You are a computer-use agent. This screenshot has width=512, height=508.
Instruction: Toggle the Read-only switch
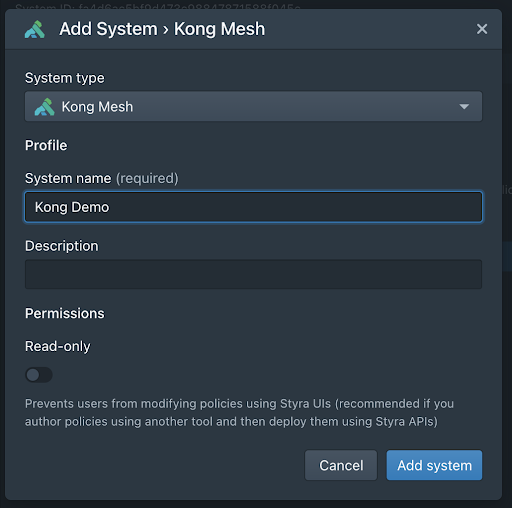39,375
